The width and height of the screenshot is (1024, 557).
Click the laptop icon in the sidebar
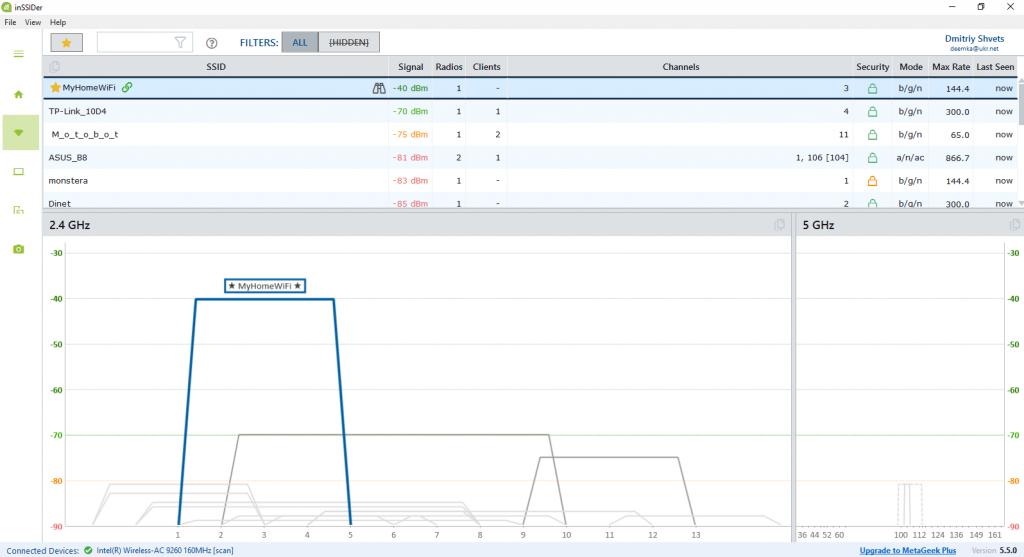[18, 171]
